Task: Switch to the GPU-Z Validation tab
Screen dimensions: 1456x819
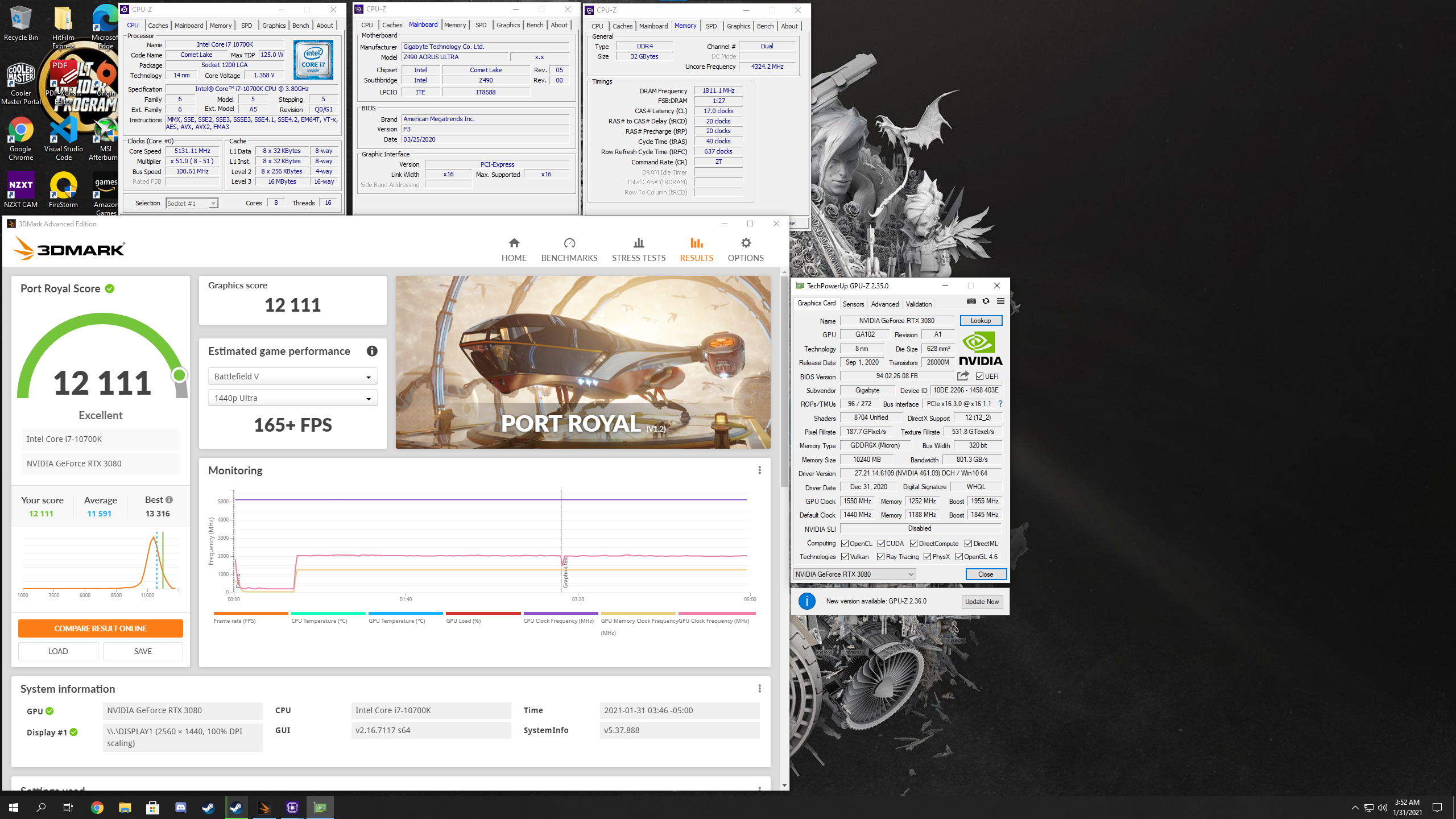Action: 919,304
